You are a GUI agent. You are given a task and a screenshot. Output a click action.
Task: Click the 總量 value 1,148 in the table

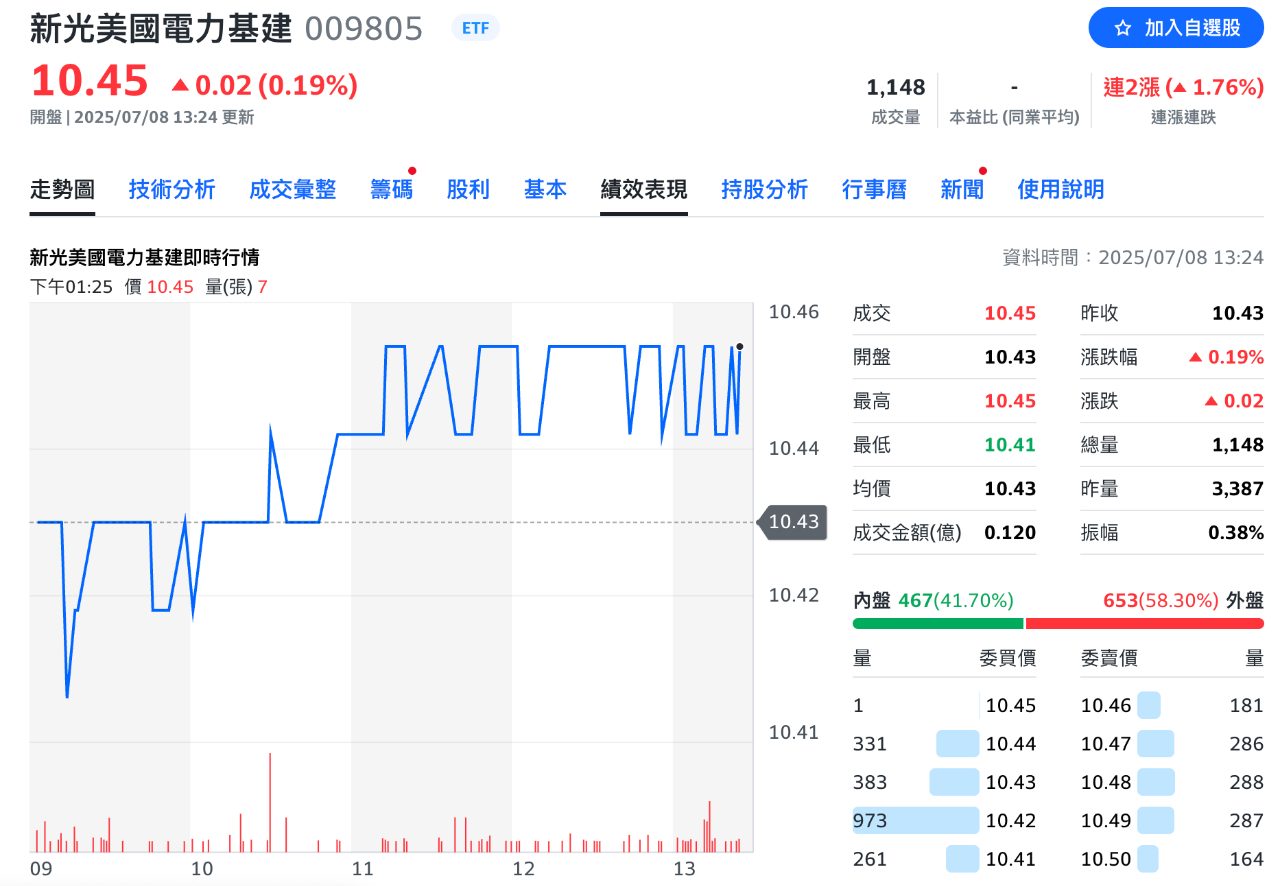1238,445
